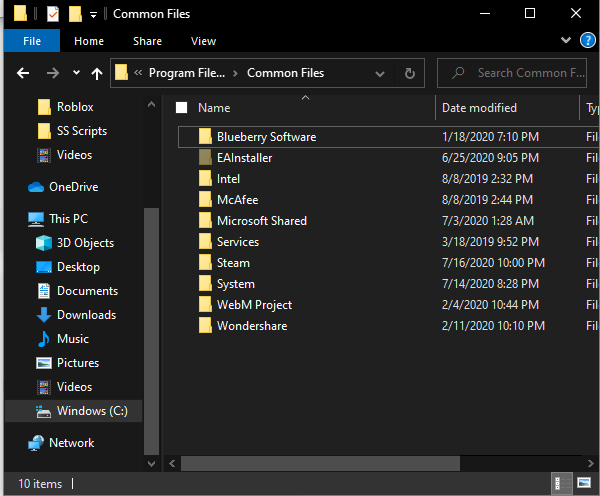
Task: Open the address bar history dropdown
Action: (x=380, y=73)
